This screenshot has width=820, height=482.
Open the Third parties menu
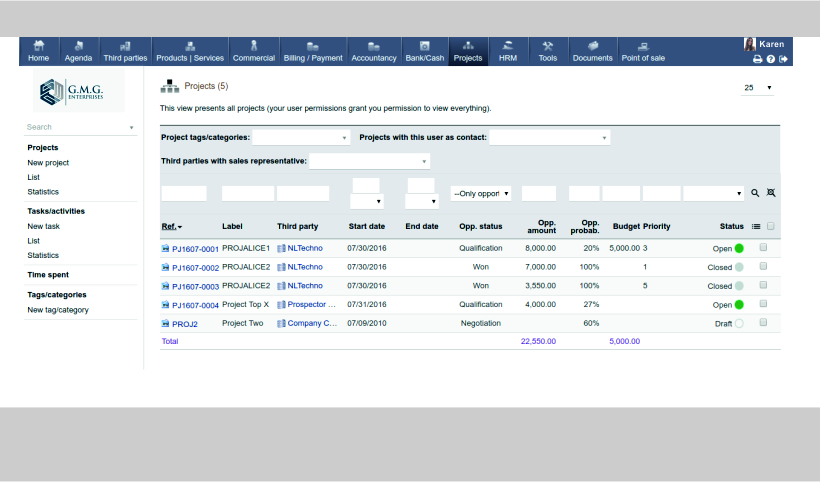(125, 52)
